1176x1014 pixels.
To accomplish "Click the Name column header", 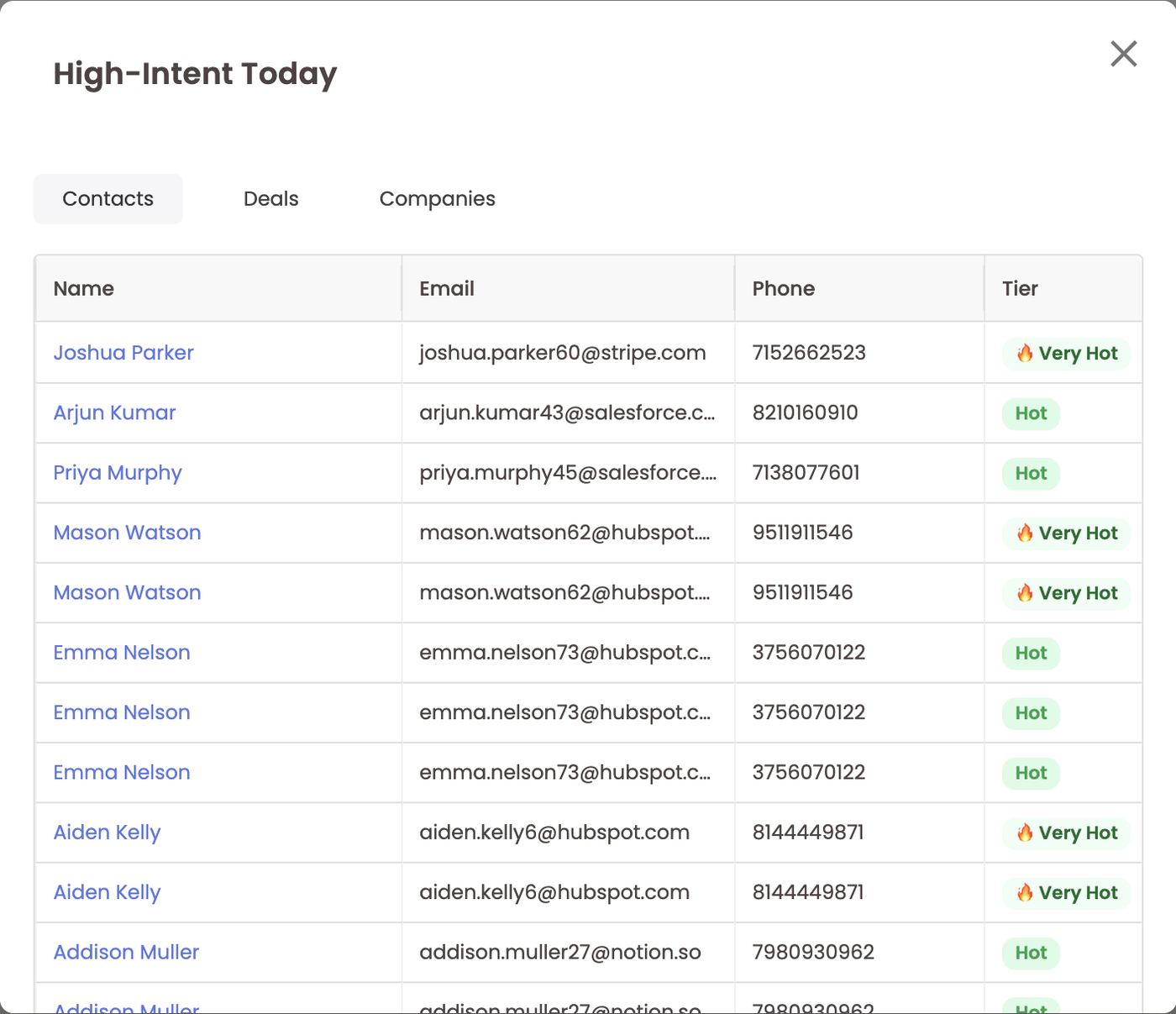I will coord(218,288).
